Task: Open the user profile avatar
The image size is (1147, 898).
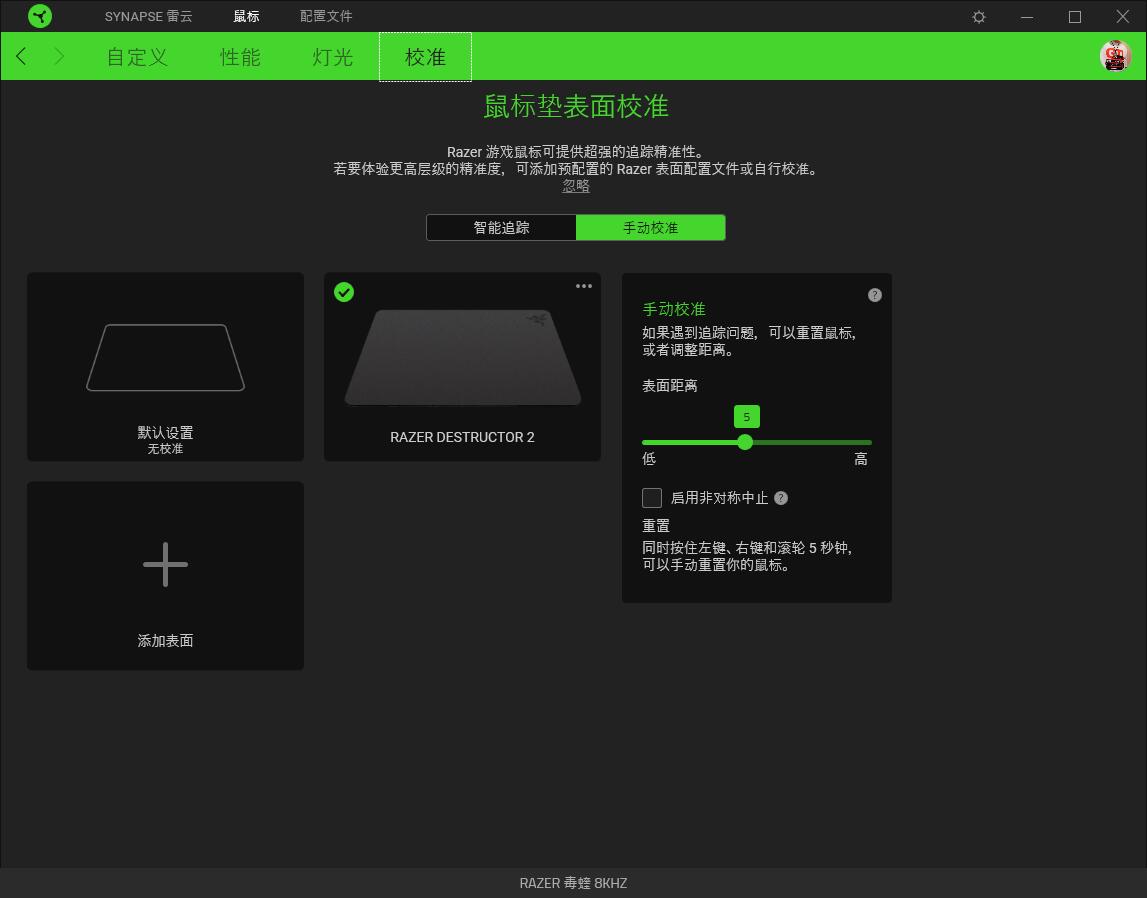Action: (x=1116, y=56)
